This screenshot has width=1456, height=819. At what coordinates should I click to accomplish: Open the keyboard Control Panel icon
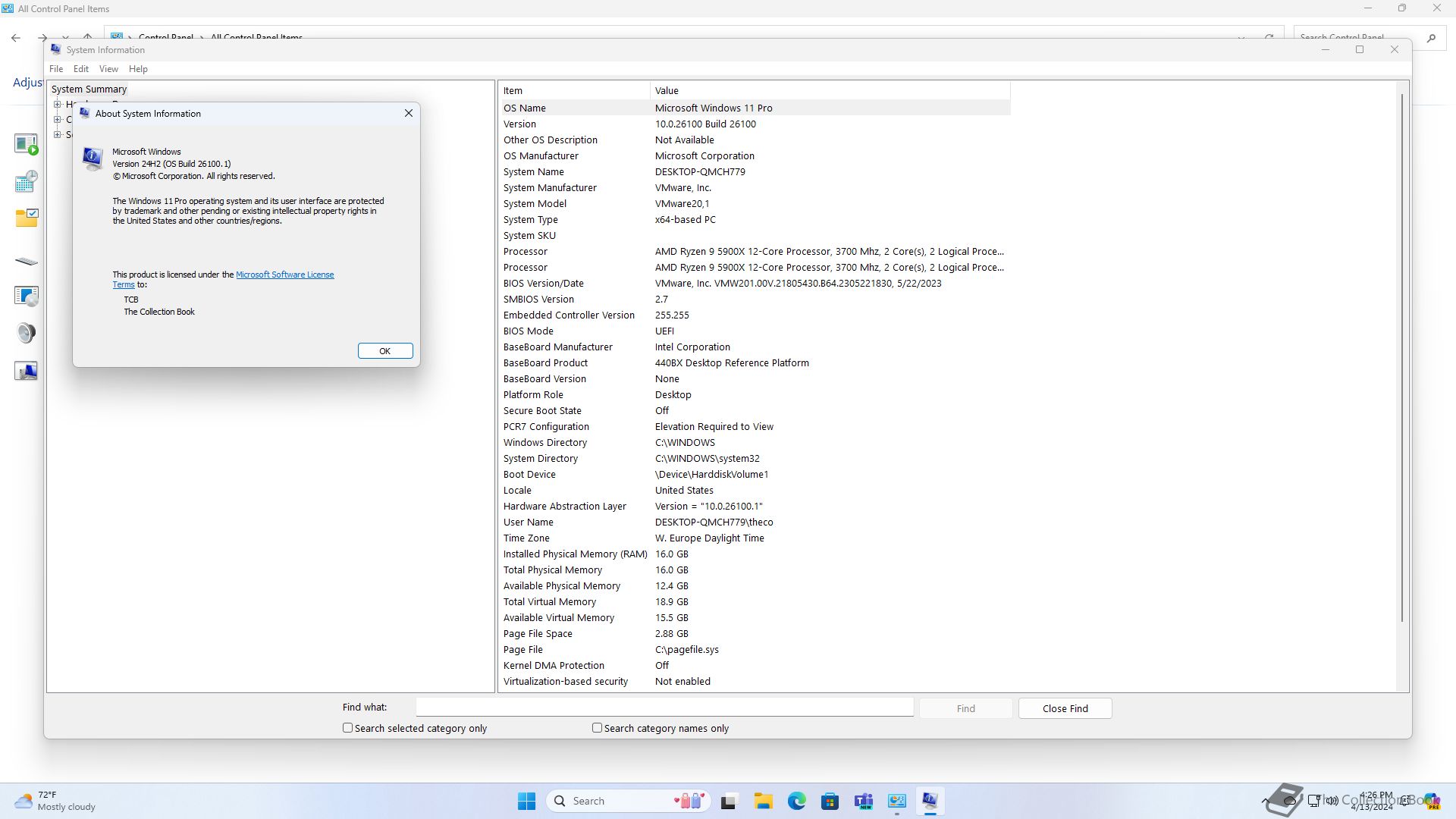27,261
